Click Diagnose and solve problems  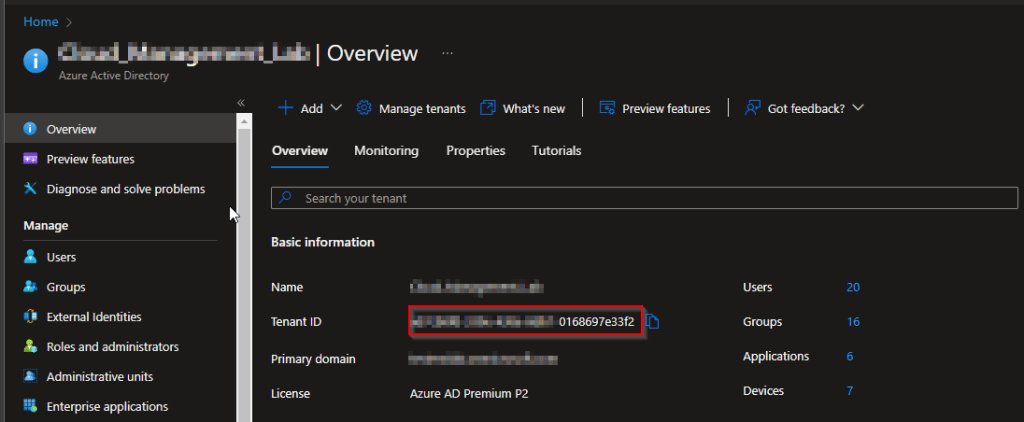125,189
